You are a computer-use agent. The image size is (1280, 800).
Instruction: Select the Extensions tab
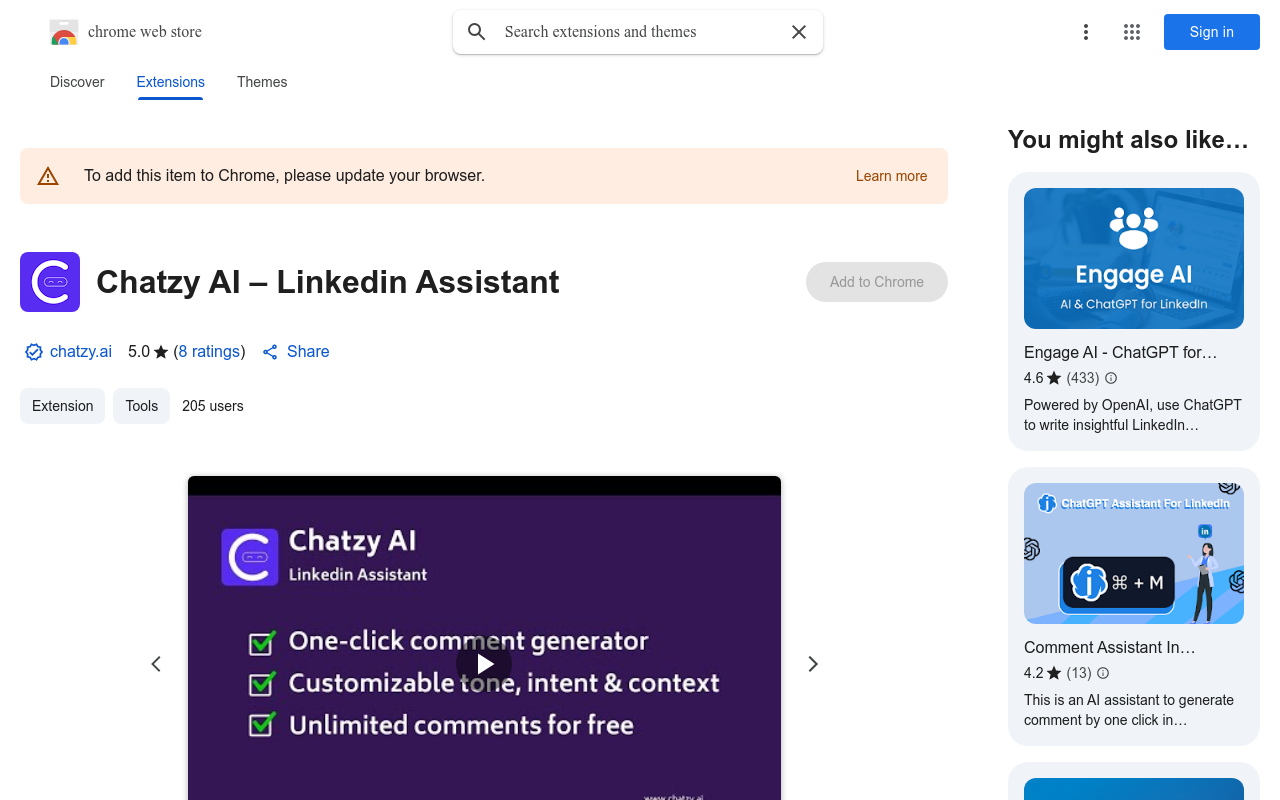(171, 82)
